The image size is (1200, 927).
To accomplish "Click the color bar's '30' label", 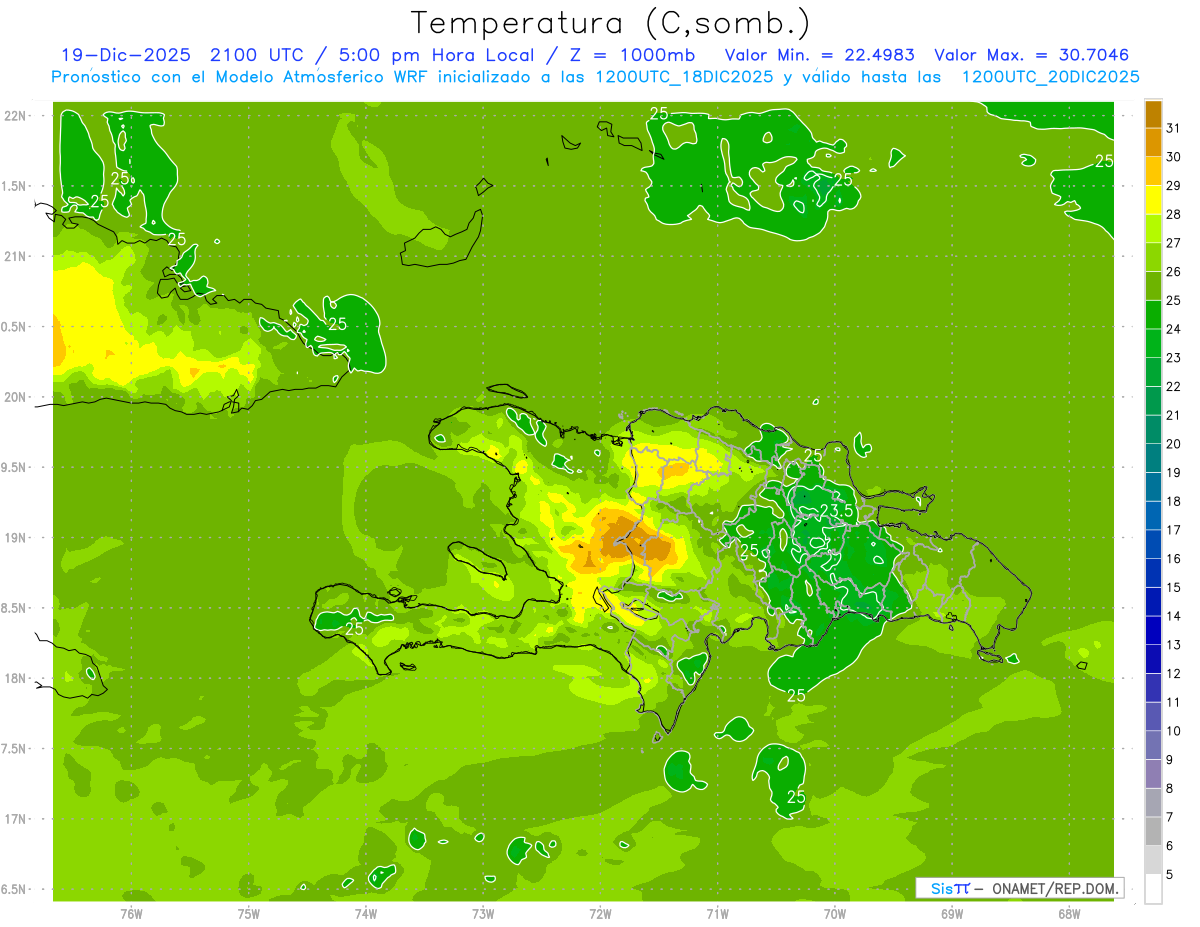I will point(1174,157).
